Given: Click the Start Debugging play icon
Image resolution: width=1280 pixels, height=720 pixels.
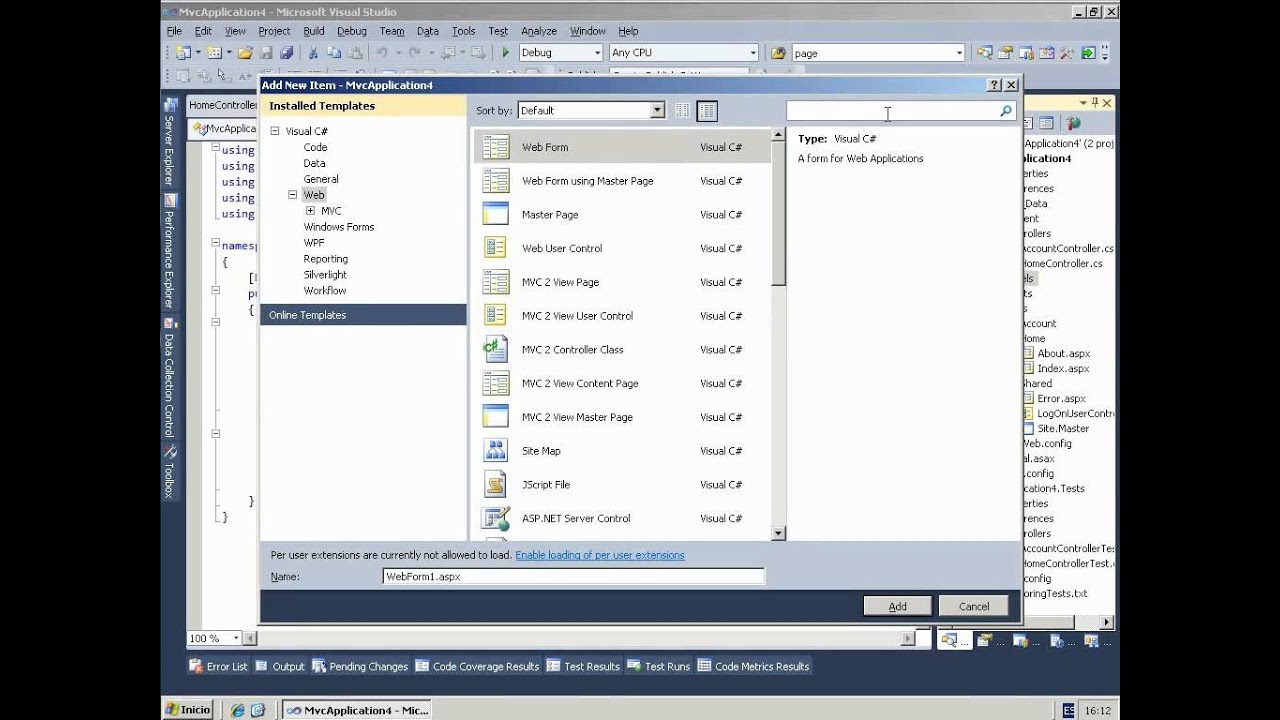Looking at the screenshot, I should pyautogui.click(x=505, y=53).
